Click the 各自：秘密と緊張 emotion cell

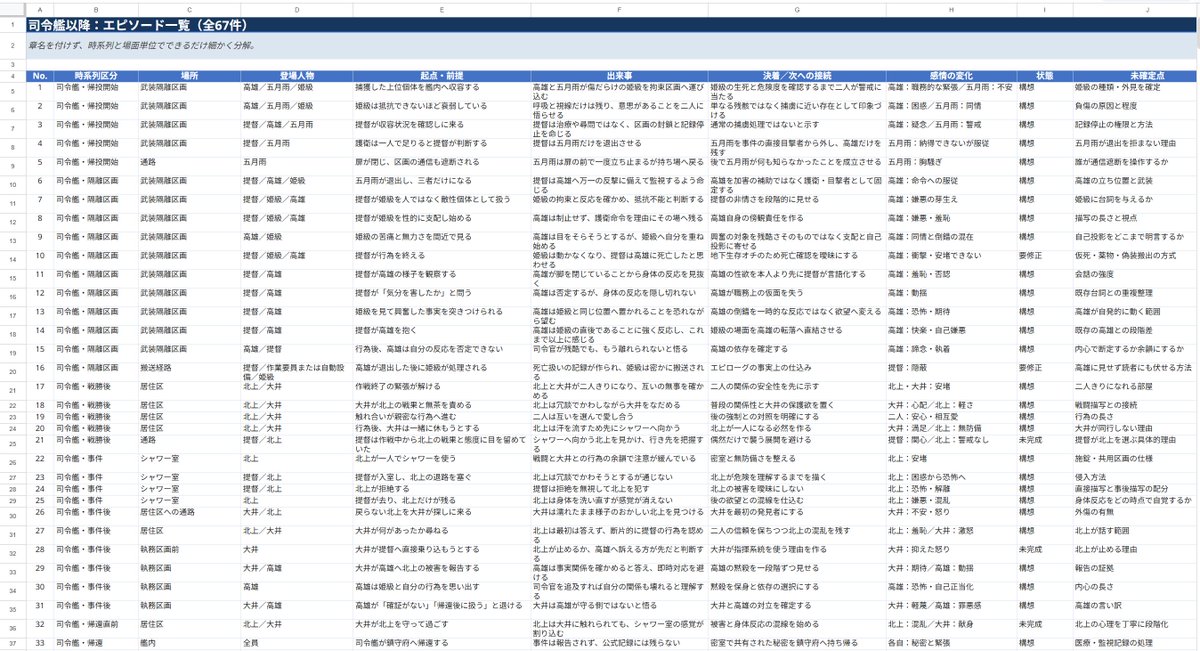[x=951, y=643]
